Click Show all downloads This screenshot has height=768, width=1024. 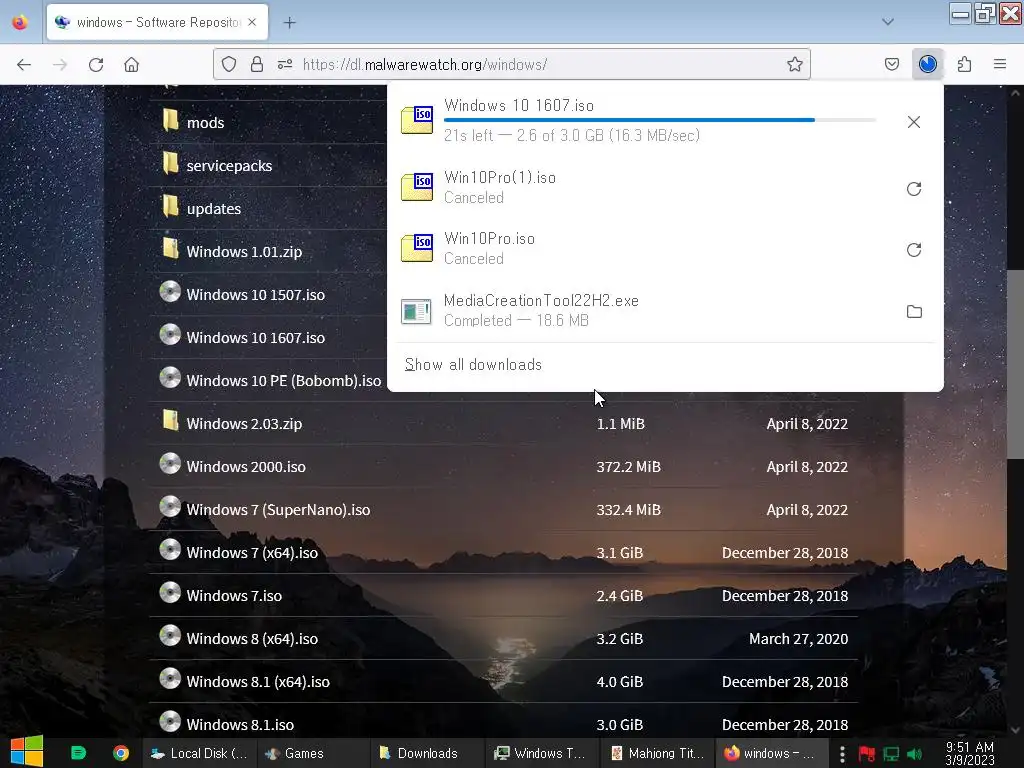(473, 364)
